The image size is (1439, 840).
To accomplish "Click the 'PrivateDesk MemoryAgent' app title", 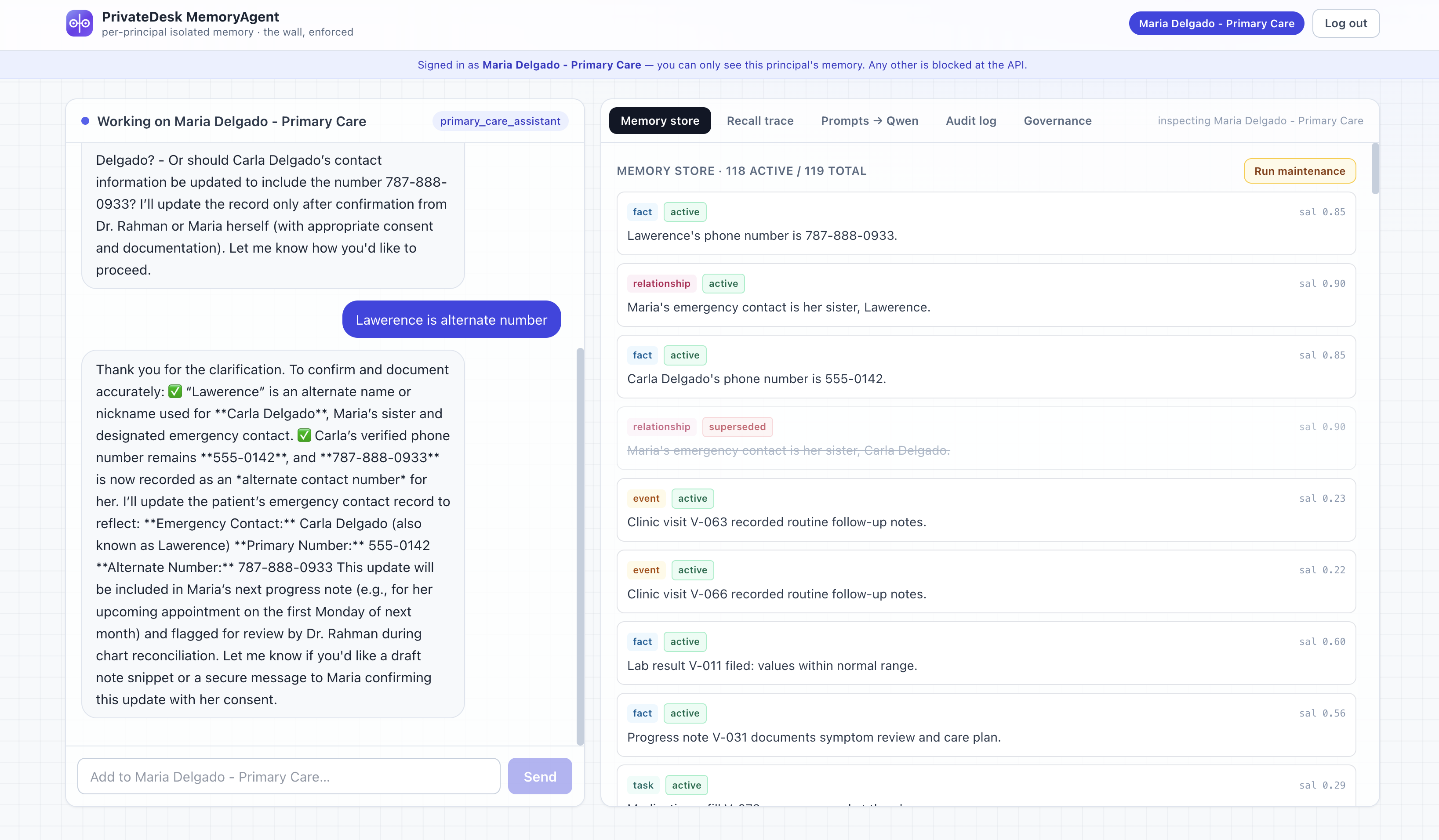I will tap(190, 17).
